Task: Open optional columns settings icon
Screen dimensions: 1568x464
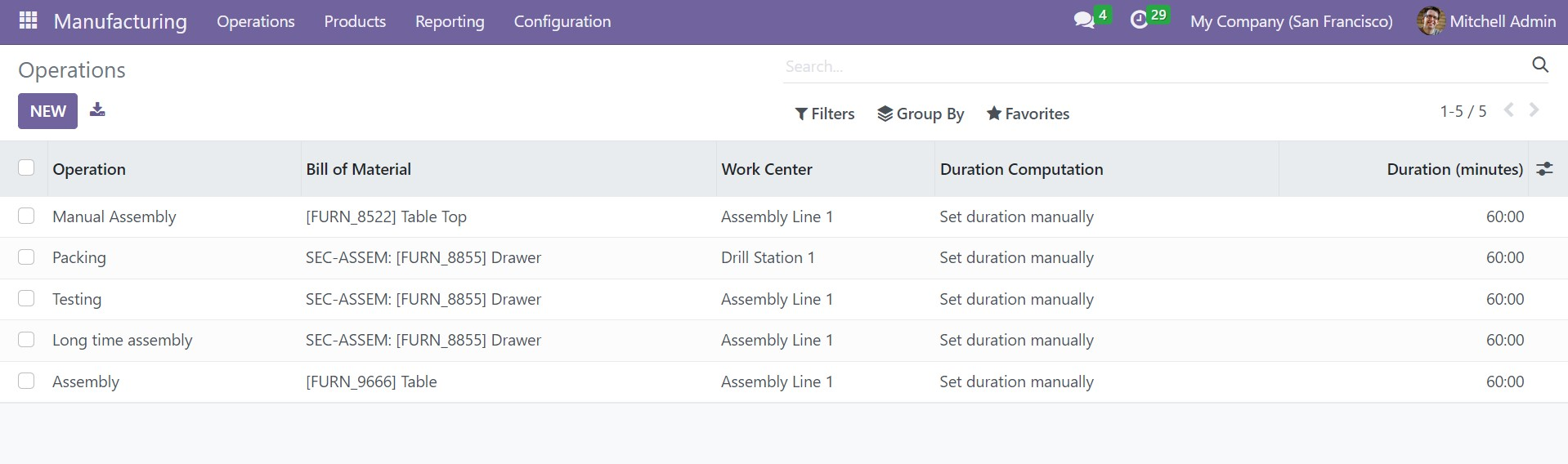Action: (1544, 169)
